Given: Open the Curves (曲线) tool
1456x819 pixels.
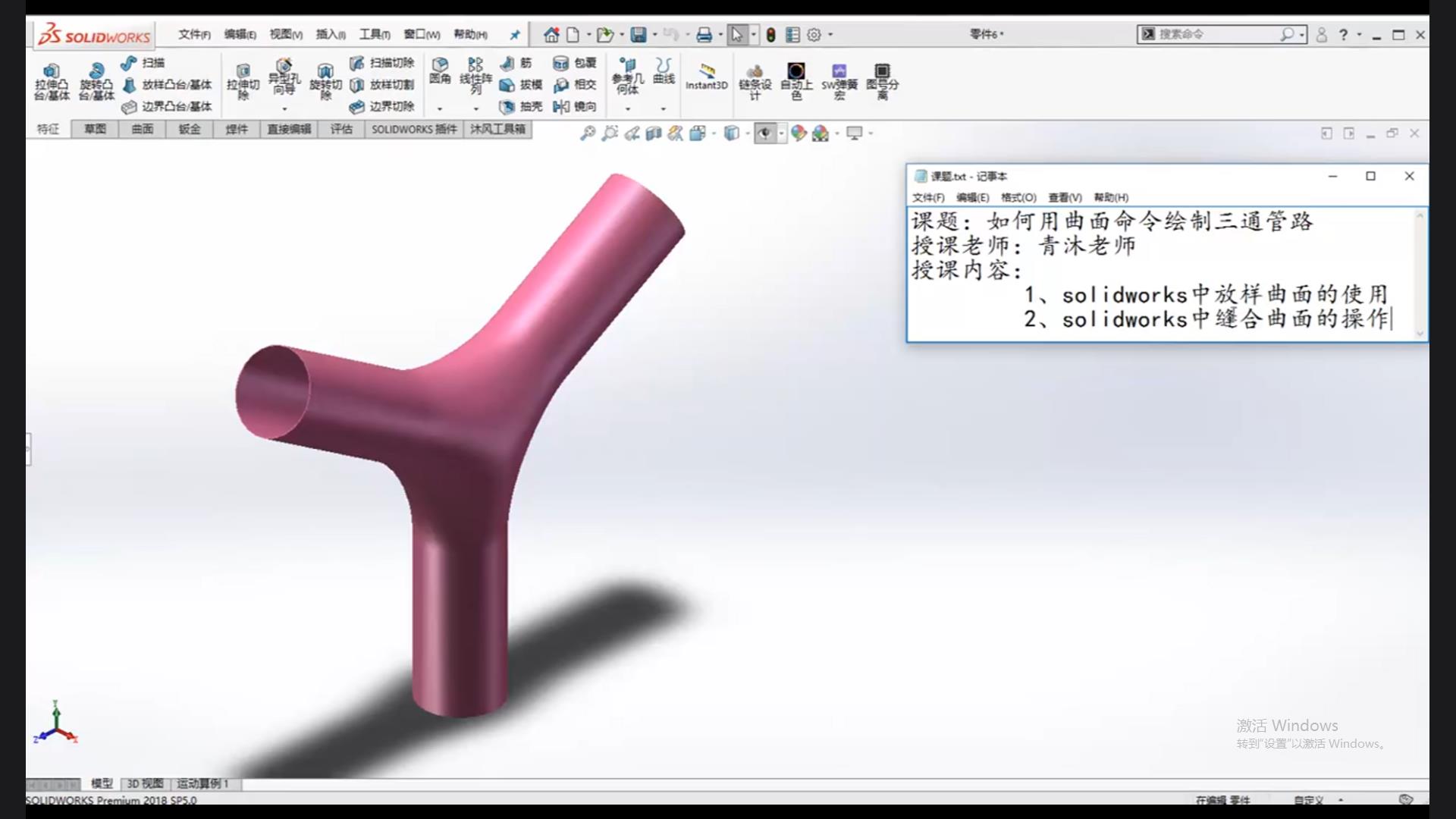Looking at the screenshot, I should click(664, 71).
